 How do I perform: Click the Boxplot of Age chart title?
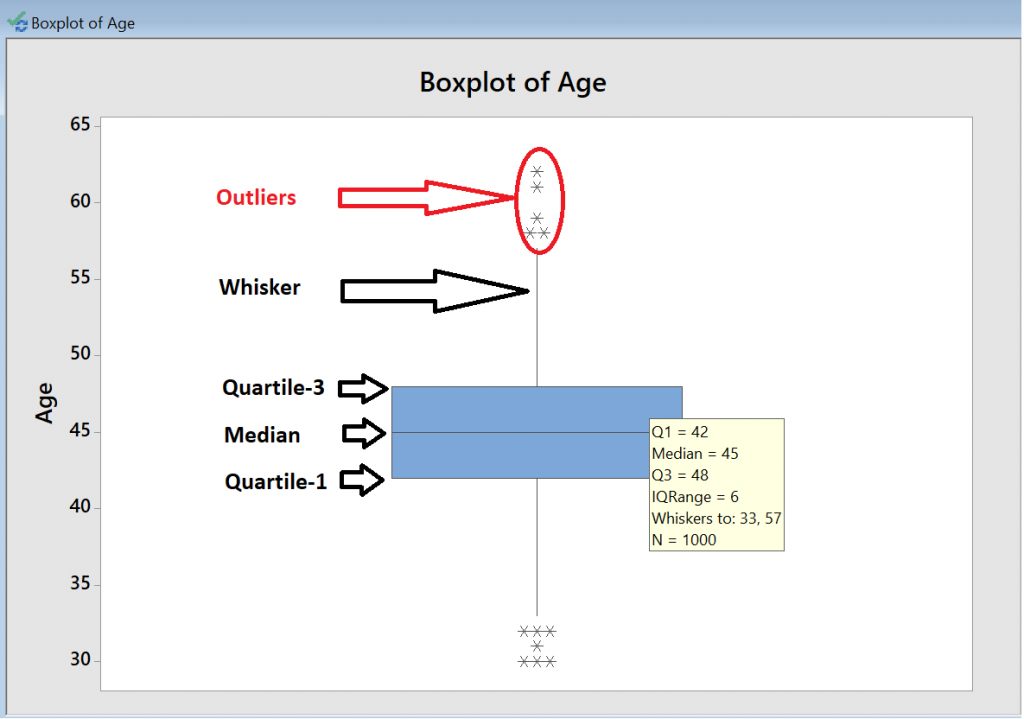(x=511, y=83)
